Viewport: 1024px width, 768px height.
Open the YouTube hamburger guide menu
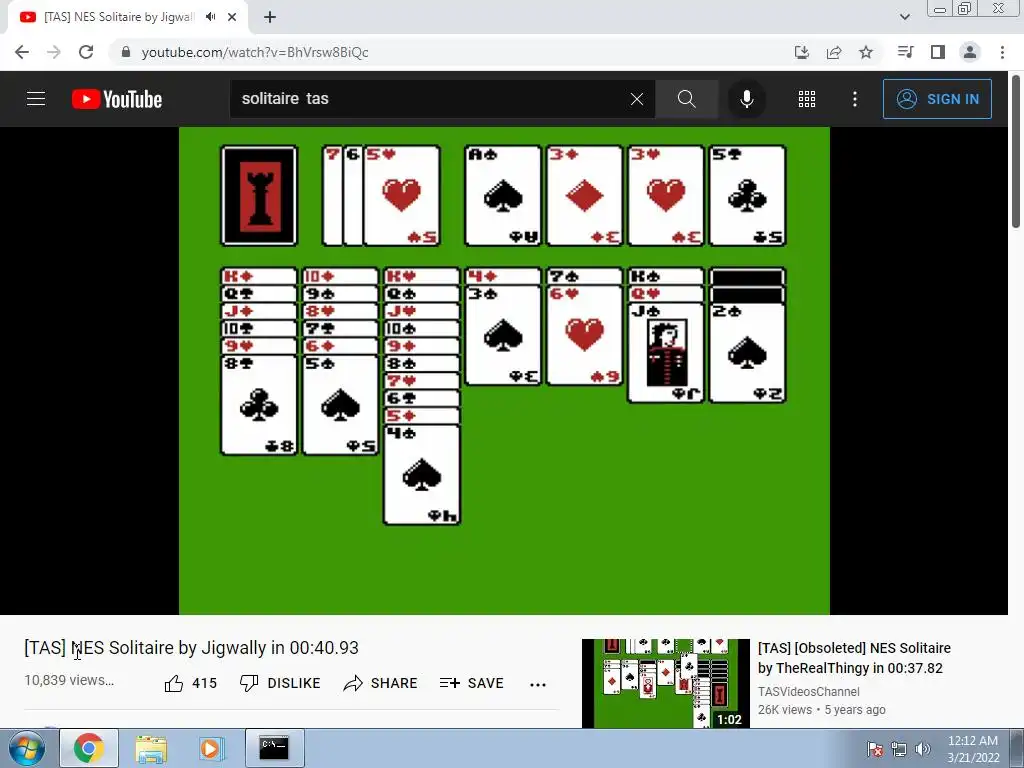click(x=36, y=99)
